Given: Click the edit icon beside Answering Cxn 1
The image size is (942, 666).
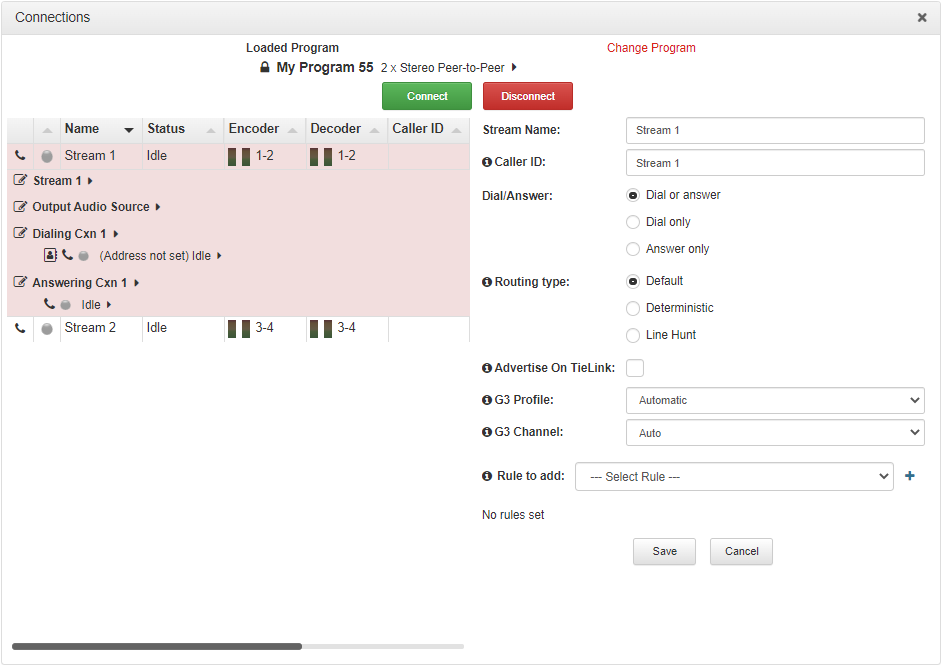Looking at the screenshot, I should (x=21, y=283).
